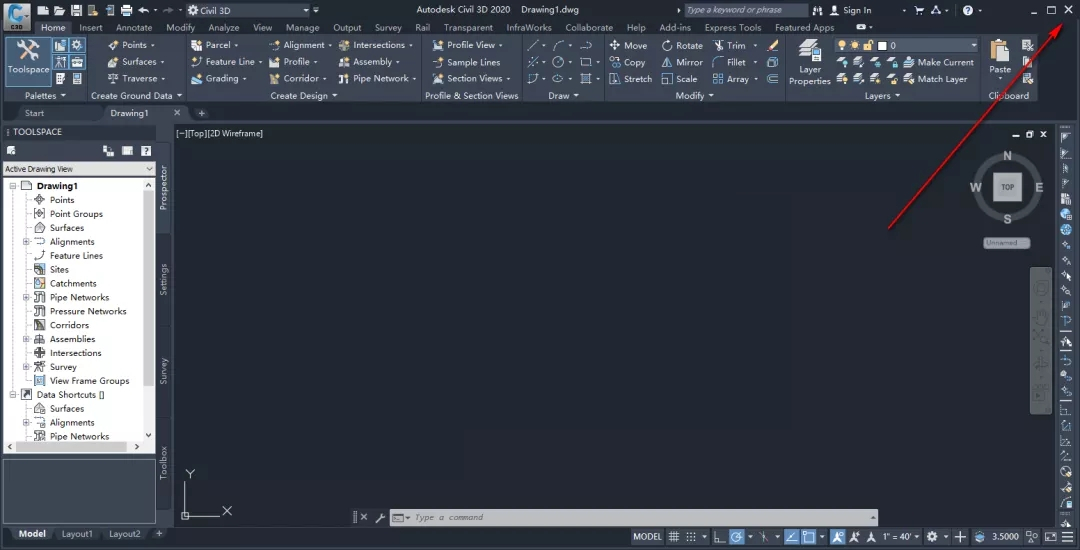This screenshot has height=550, width=1080.
Task: Toggle annotation objects visibility in status bar
Action: [838, 537]
